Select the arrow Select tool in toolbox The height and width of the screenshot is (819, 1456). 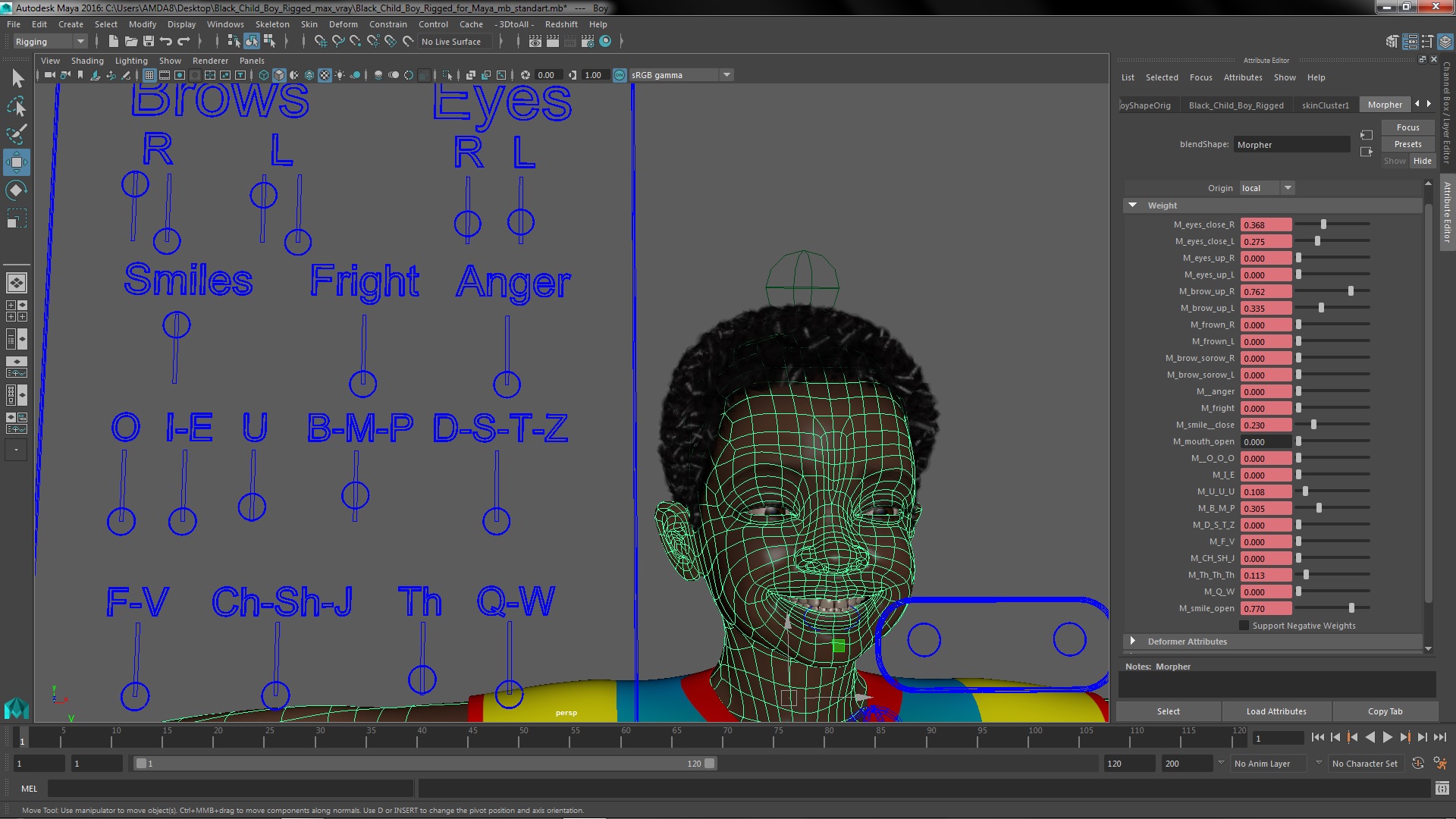pos(17,78)
